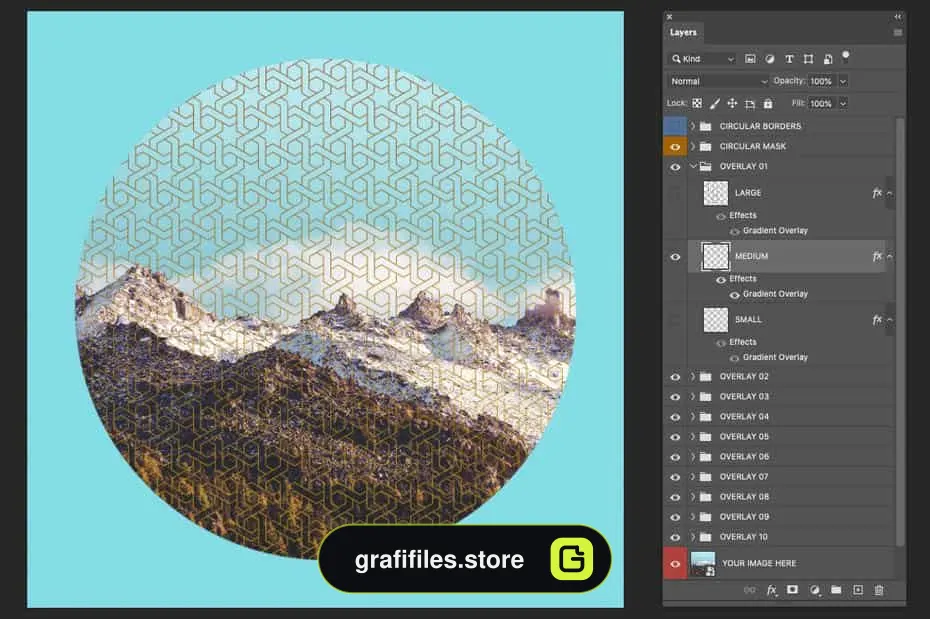Screen dimensions: 930x619
Task: Open the Layers panel menu
Action: click(897, 33)
